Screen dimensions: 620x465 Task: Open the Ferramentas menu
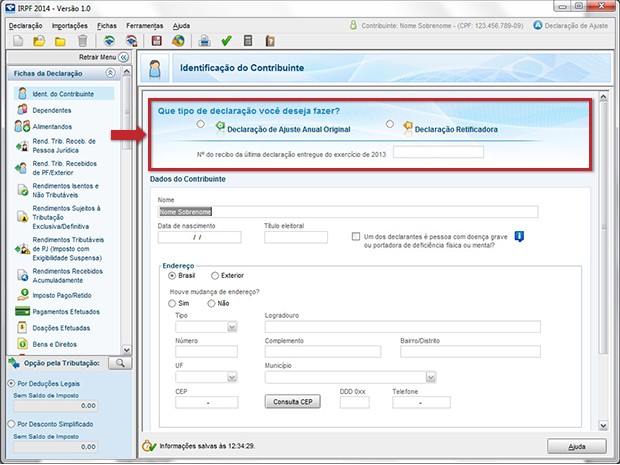pos(145,26)
